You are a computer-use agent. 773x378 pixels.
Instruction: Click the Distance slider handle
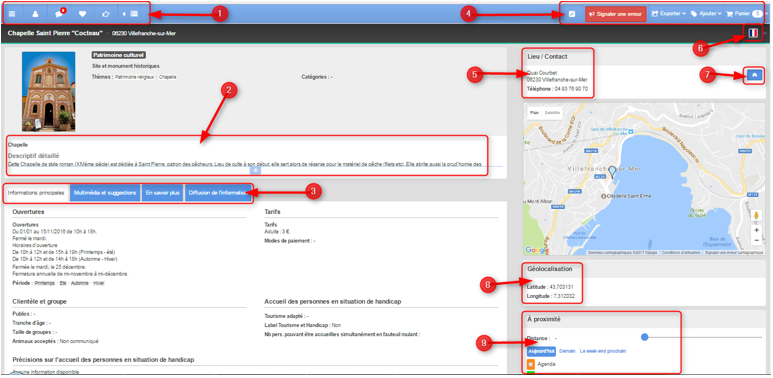[x=644, y=337]
